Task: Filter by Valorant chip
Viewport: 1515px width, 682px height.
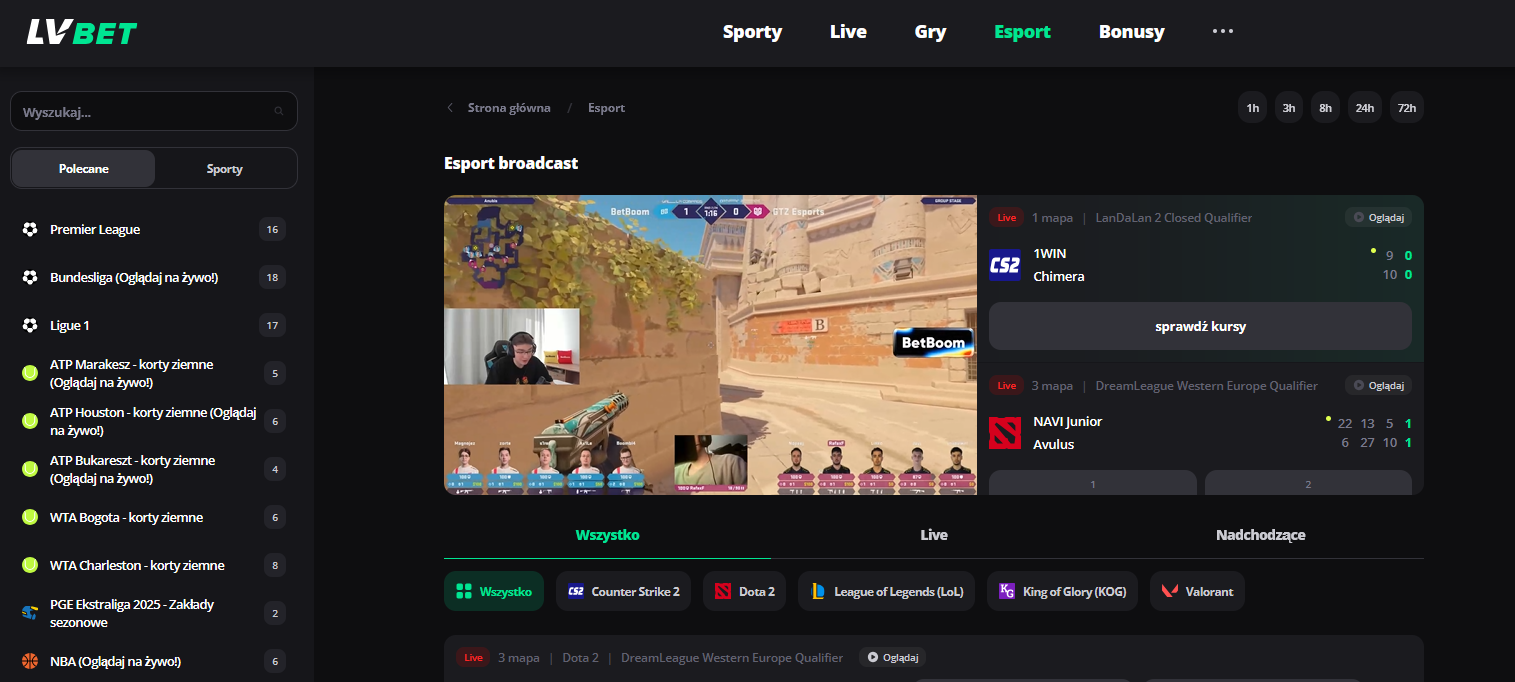Action: coord(1198,592)
